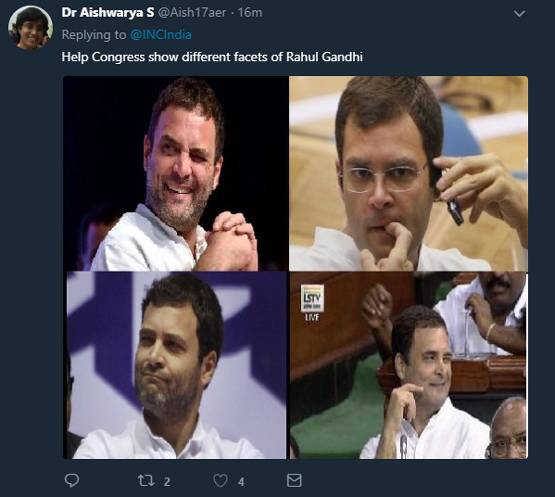This screenshot has width=555, height=497.
Task: Open Dr Aishwarya S profile avatar
Action: [30, 28]
